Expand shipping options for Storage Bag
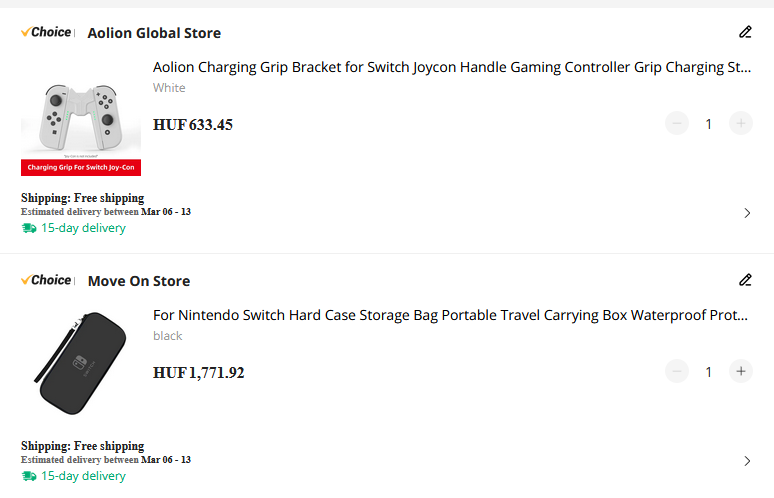 point(747,461)
